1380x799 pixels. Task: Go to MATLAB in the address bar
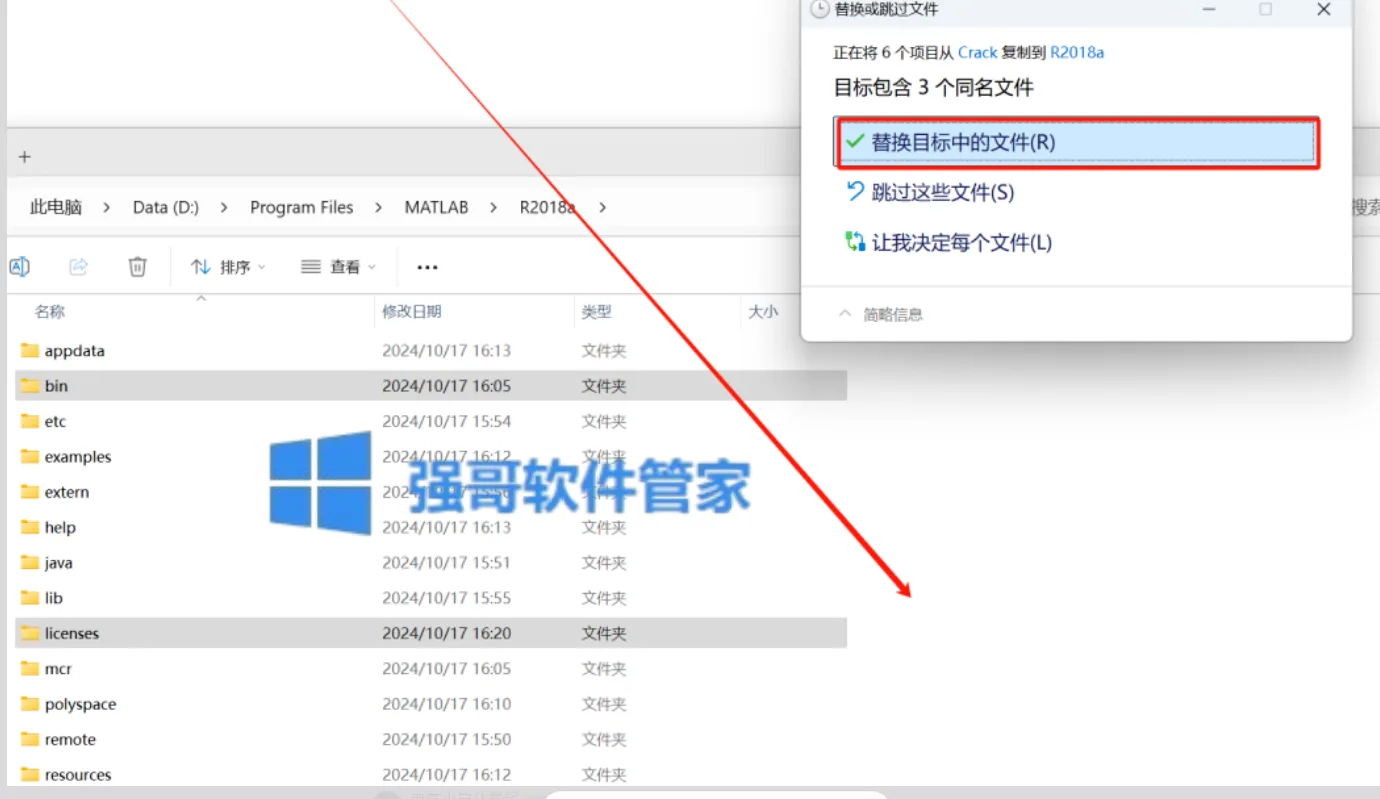point(437,207)
